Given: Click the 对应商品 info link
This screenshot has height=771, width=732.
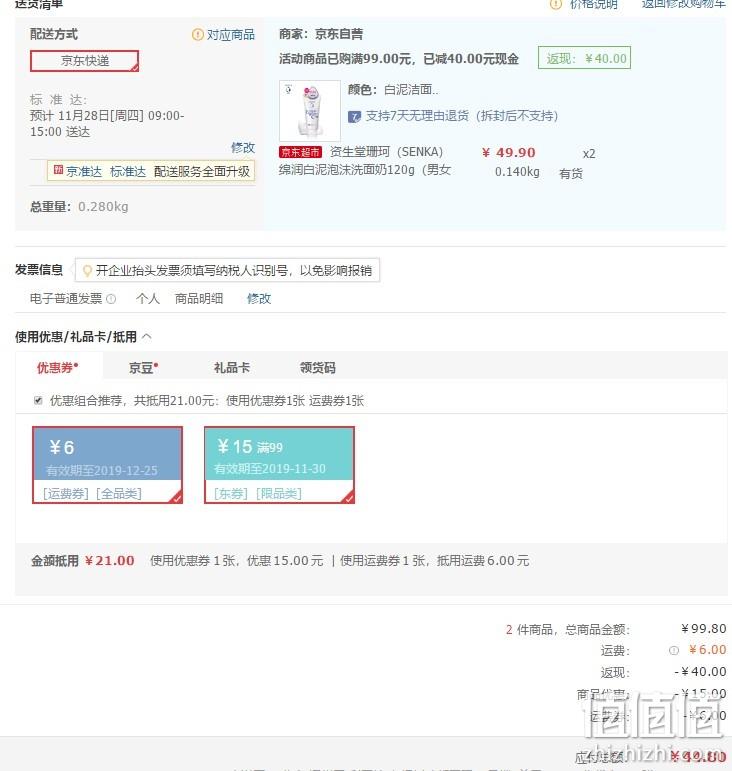Looking at the screenshot, I should coord(231,34).
